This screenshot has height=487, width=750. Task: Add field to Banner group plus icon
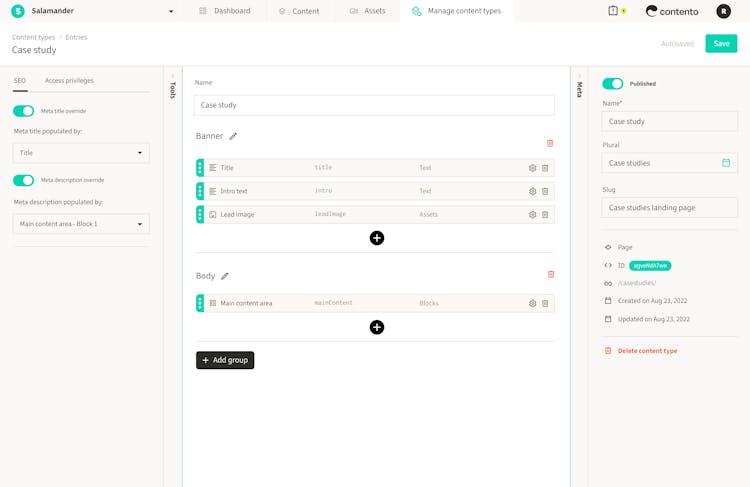point(377,238)
